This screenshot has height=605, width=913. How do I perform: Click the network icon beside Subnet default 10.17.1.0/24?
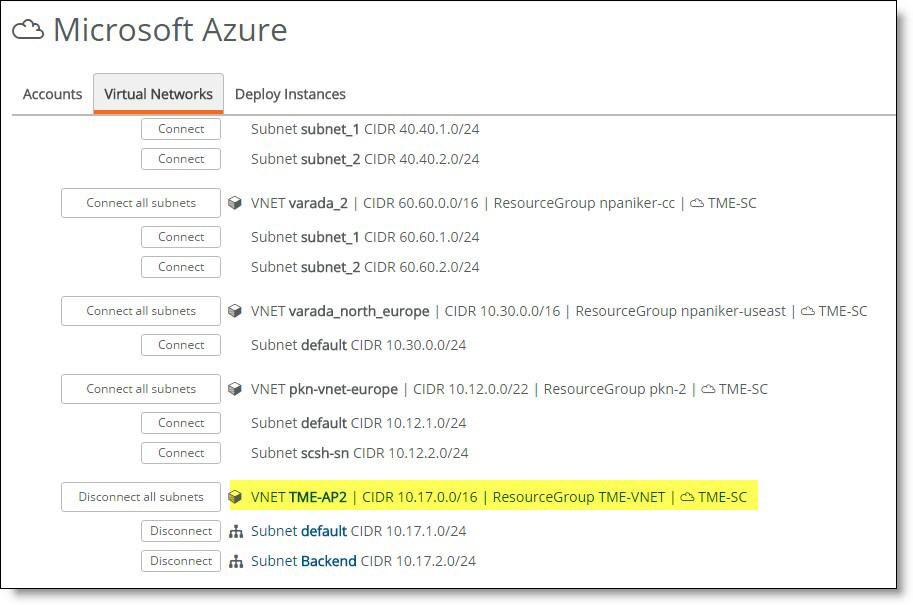click(x=236, y=531)
